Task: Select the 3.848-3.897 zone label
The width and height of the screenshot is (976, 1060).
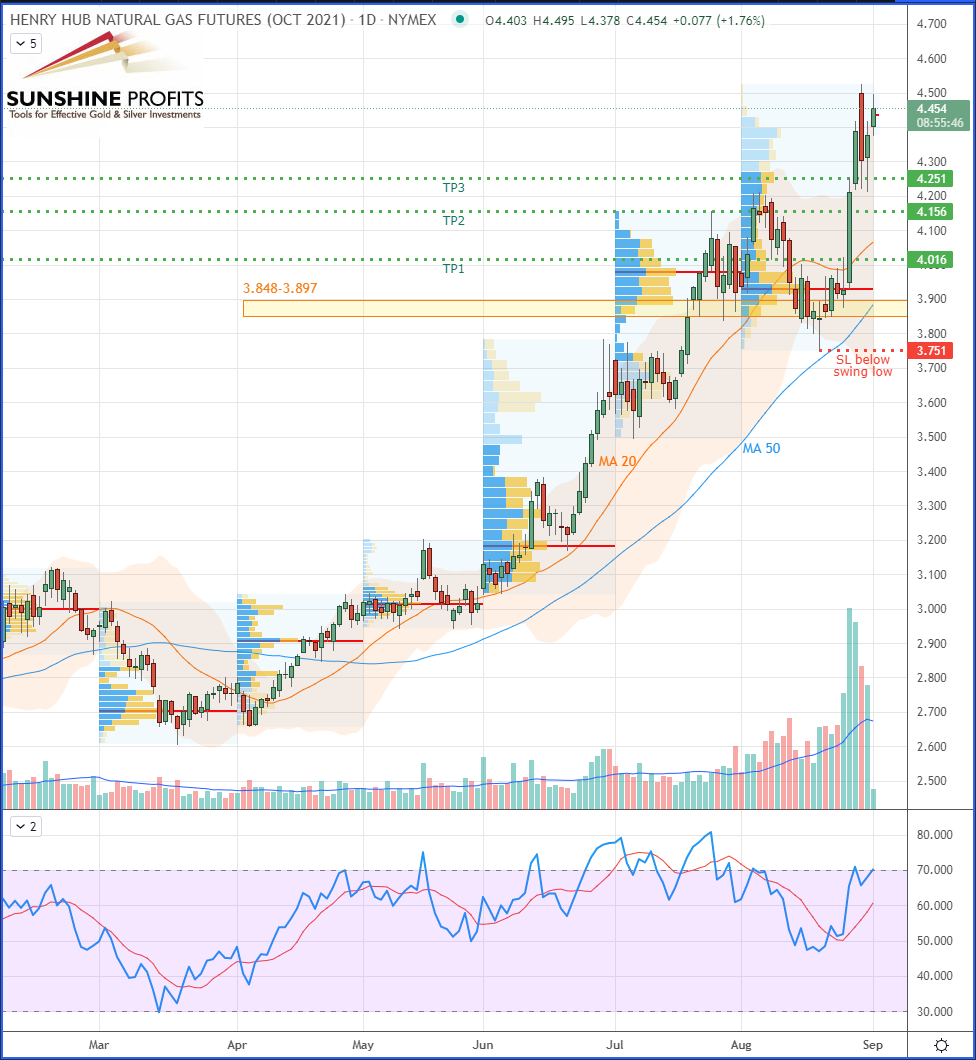Action: (x=280, y=289)
